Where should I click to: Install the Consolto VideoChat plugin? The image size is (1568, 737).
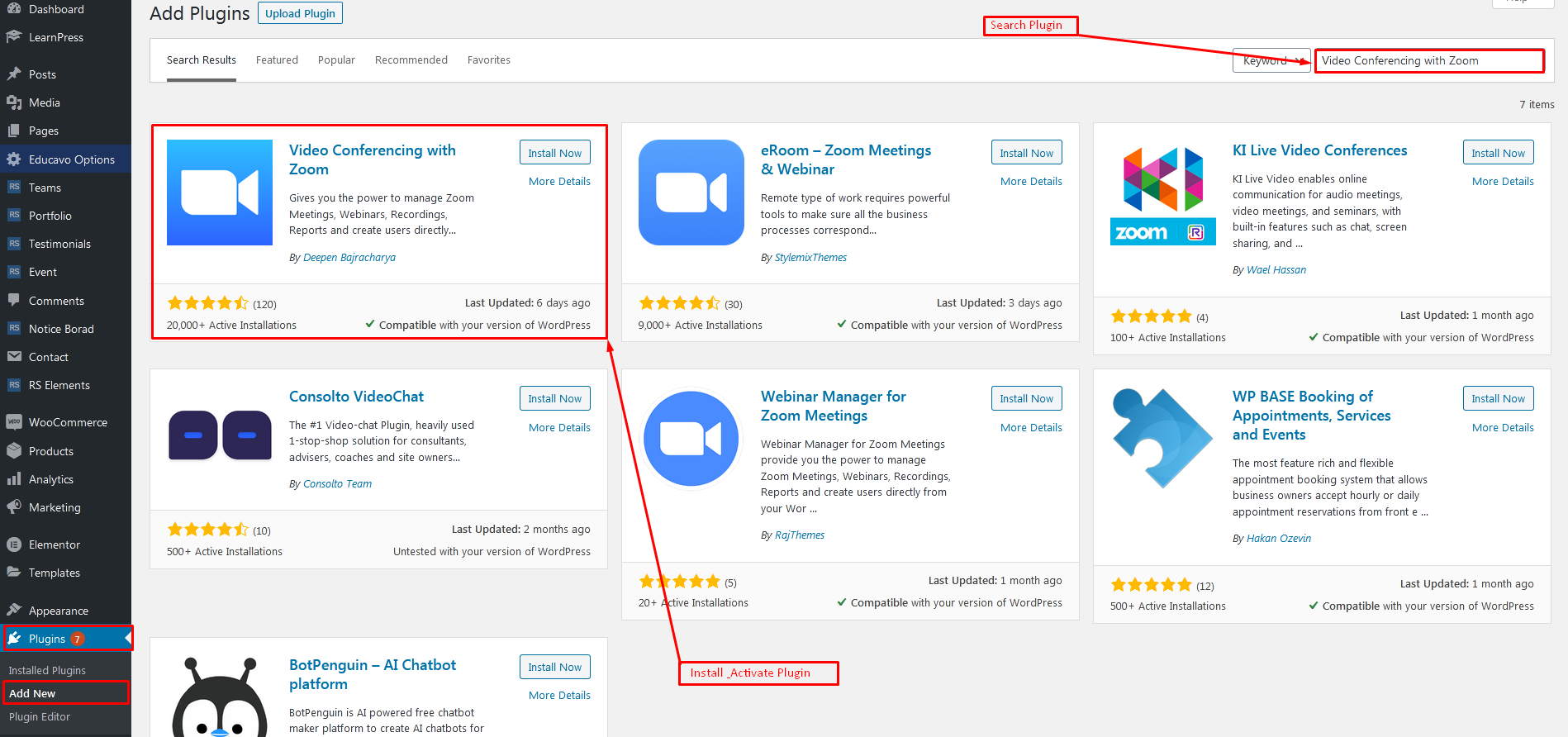coord(555,398)
